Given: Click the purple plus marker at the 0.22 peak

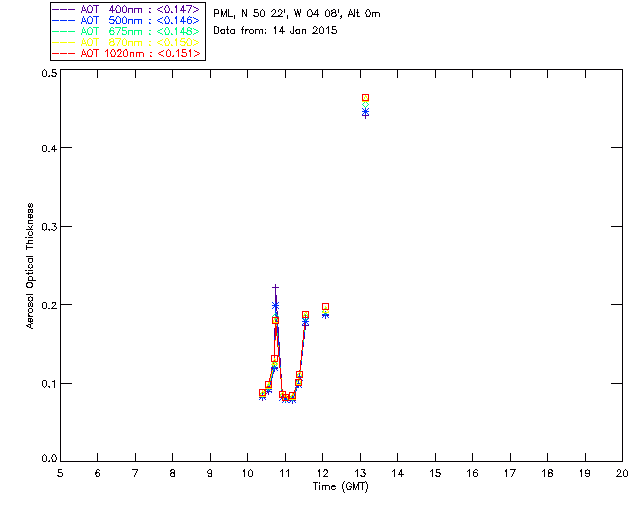Looking at the screenshot, I should [x=276, y=288].
